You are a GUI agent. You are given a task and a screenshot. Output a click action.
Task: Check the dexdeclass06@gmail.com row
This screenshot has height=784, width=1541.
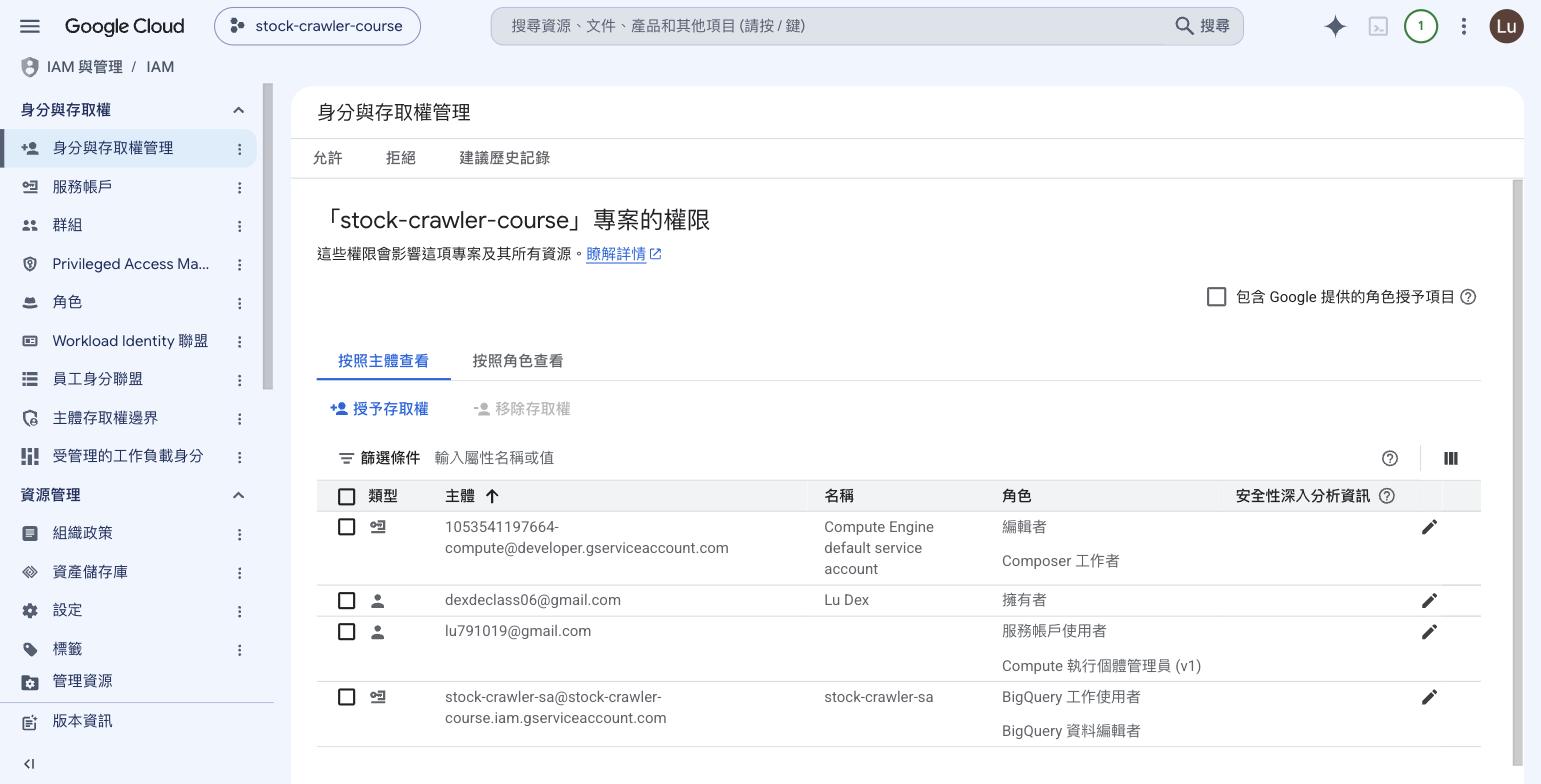(x=347, y=601)
